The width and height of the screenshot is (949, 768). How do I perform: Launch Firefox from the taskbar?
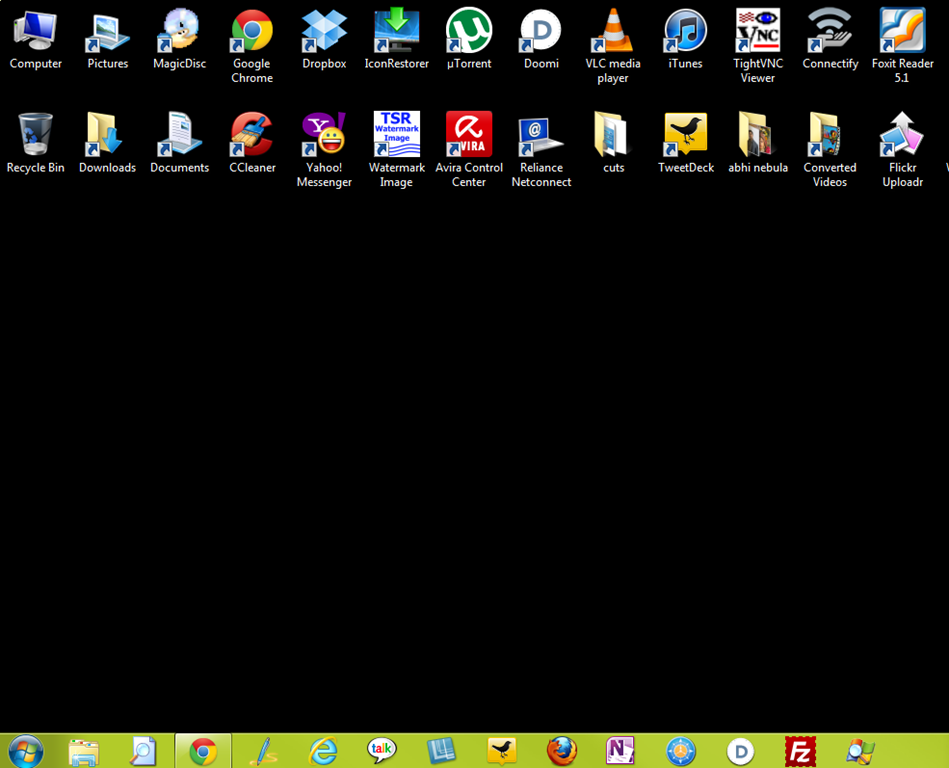[x=562, y=752]
